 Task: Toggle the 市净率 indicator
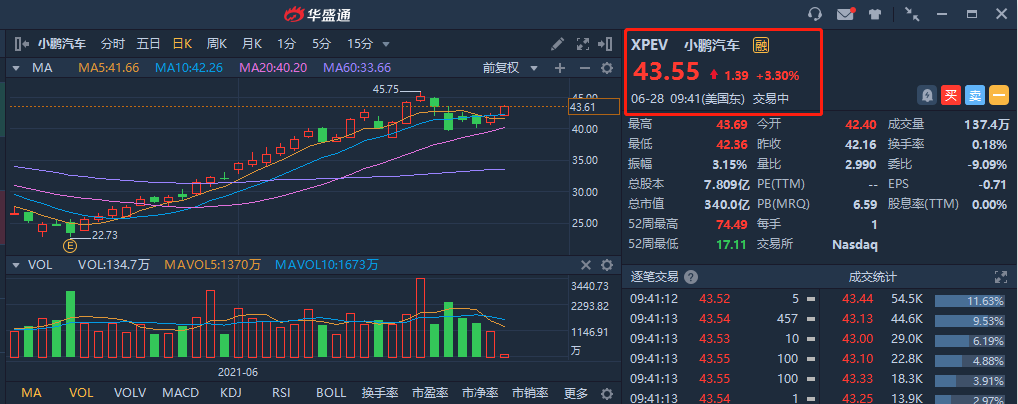pos(480,393)
